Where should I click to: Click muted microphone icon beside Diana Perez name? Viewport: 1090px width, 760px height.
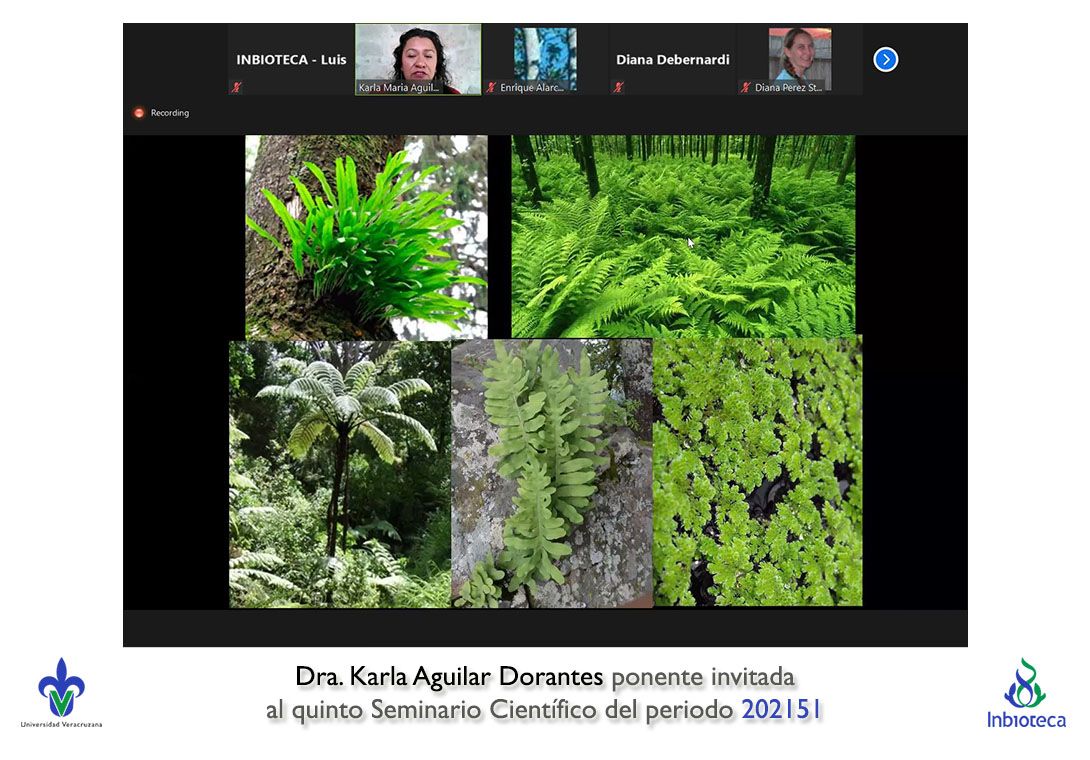(745, 88)
